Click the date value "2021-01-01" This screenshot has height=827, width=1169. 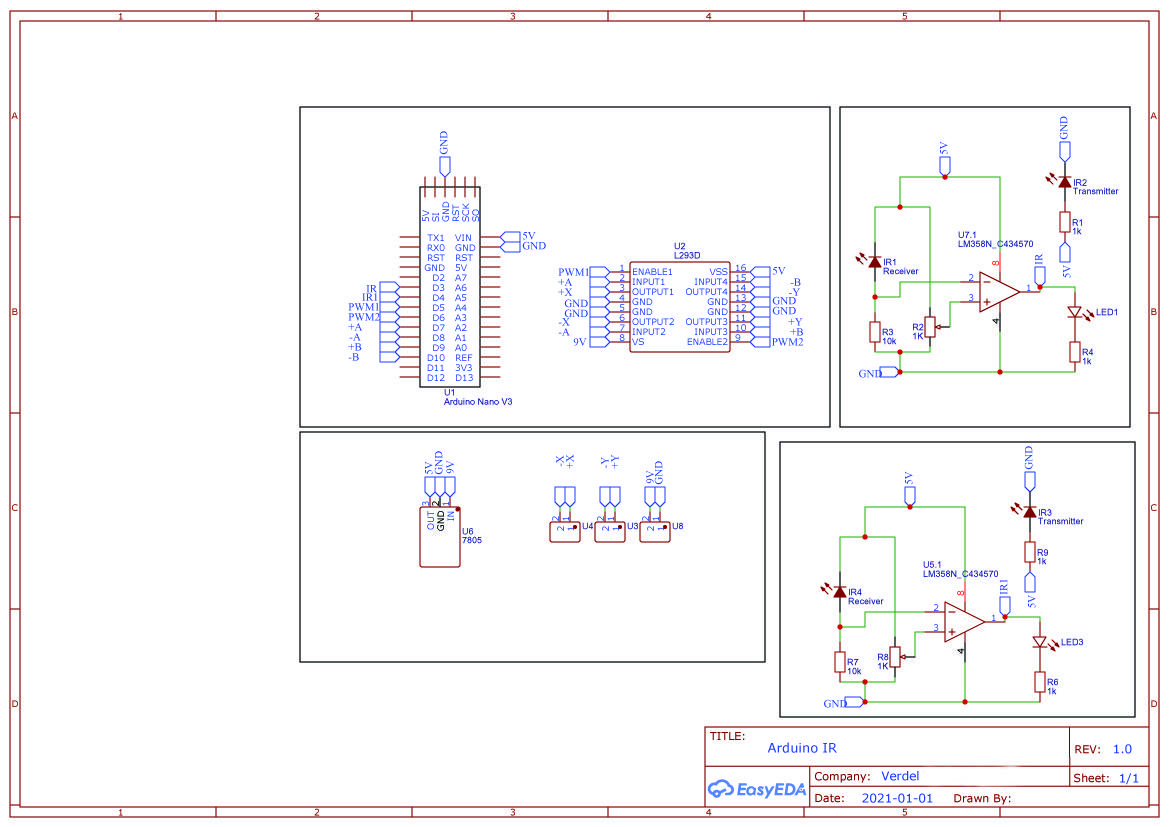pos(897,798)
